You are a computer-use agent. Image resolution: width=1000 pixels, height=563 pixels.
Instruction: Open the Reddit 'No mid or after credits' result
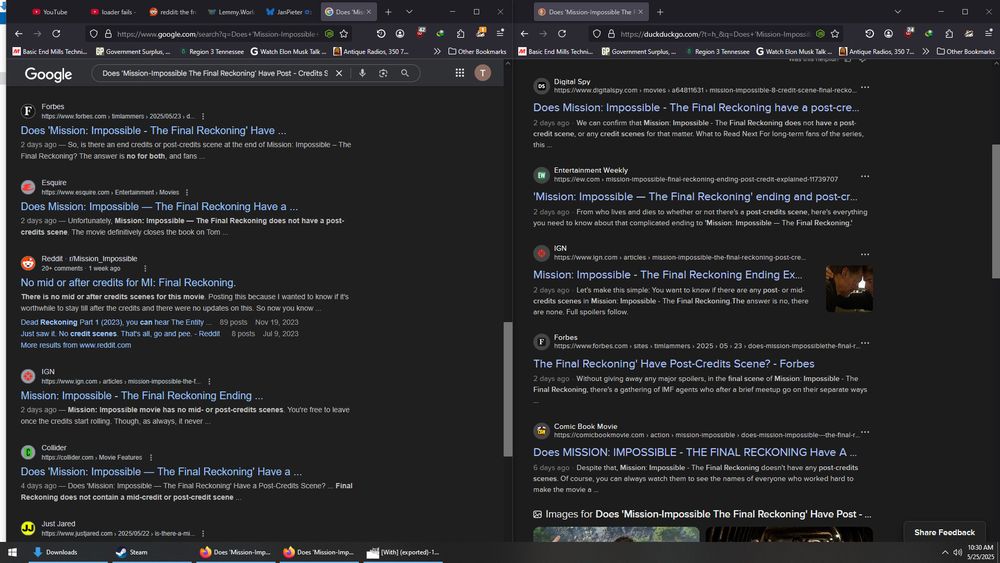point(128,282)
